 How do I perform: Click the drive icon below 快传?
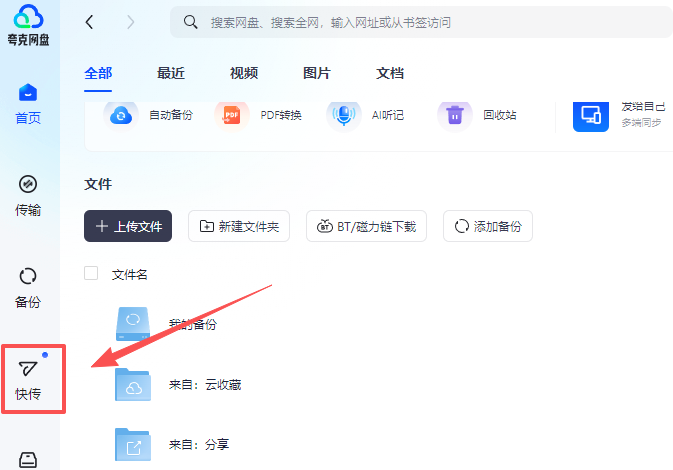[x=28, y=460]
